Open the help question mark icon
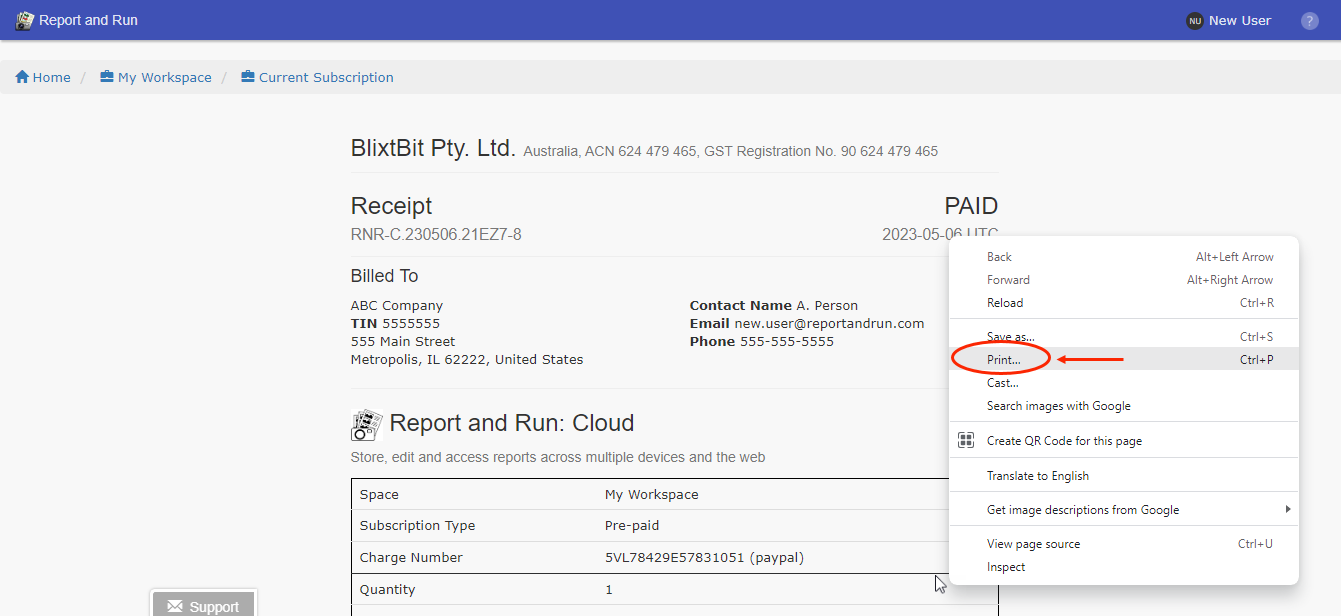Screen dimensions: 1341x616 1309,21
